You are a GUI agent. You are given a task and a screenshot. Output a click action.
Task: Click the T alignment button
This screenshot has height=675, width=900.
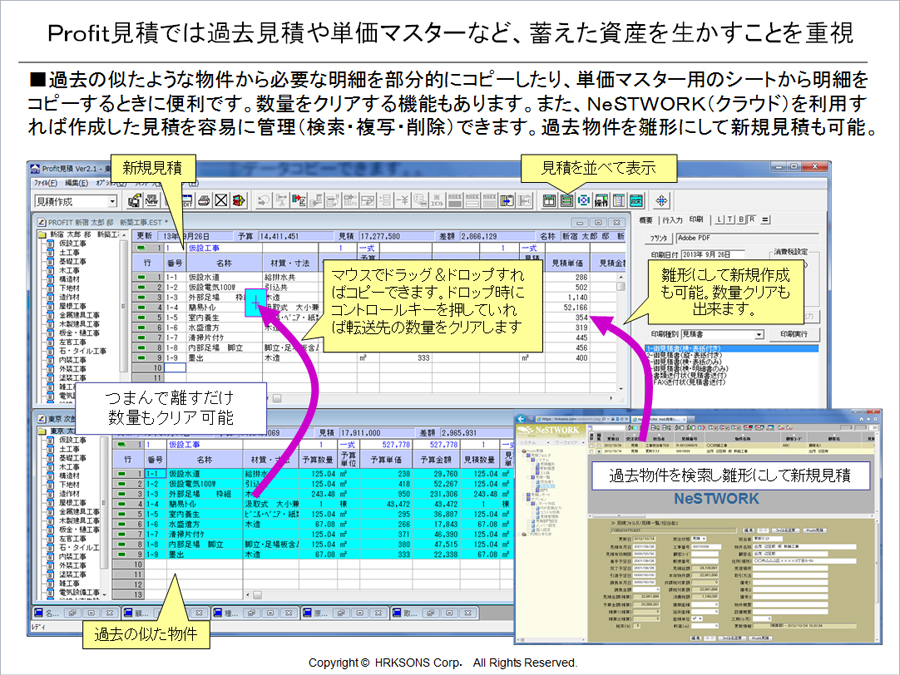click(x=730, y=220)
